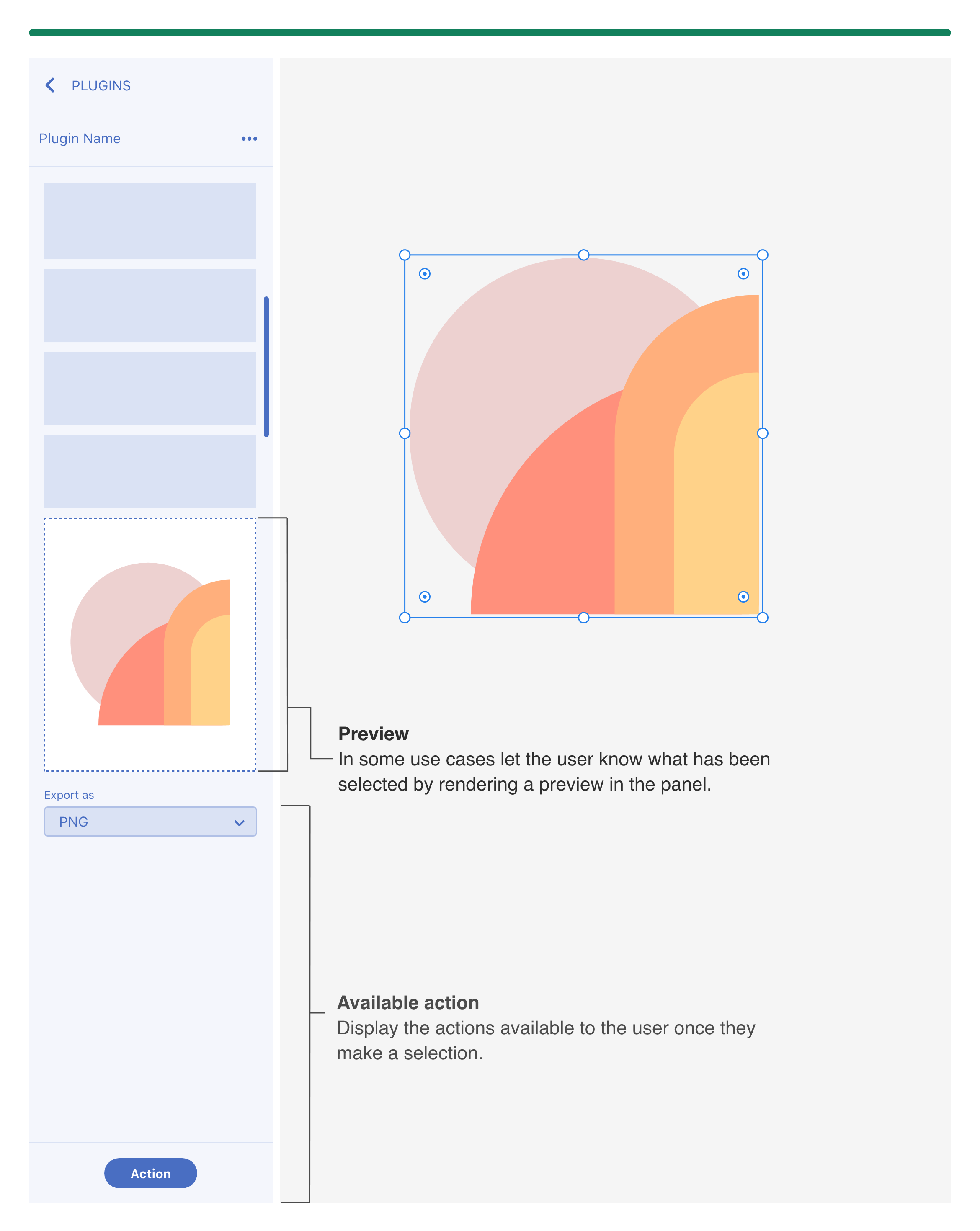
Task: Go back to the PLUGINS list label
Action: click(101, 86)
